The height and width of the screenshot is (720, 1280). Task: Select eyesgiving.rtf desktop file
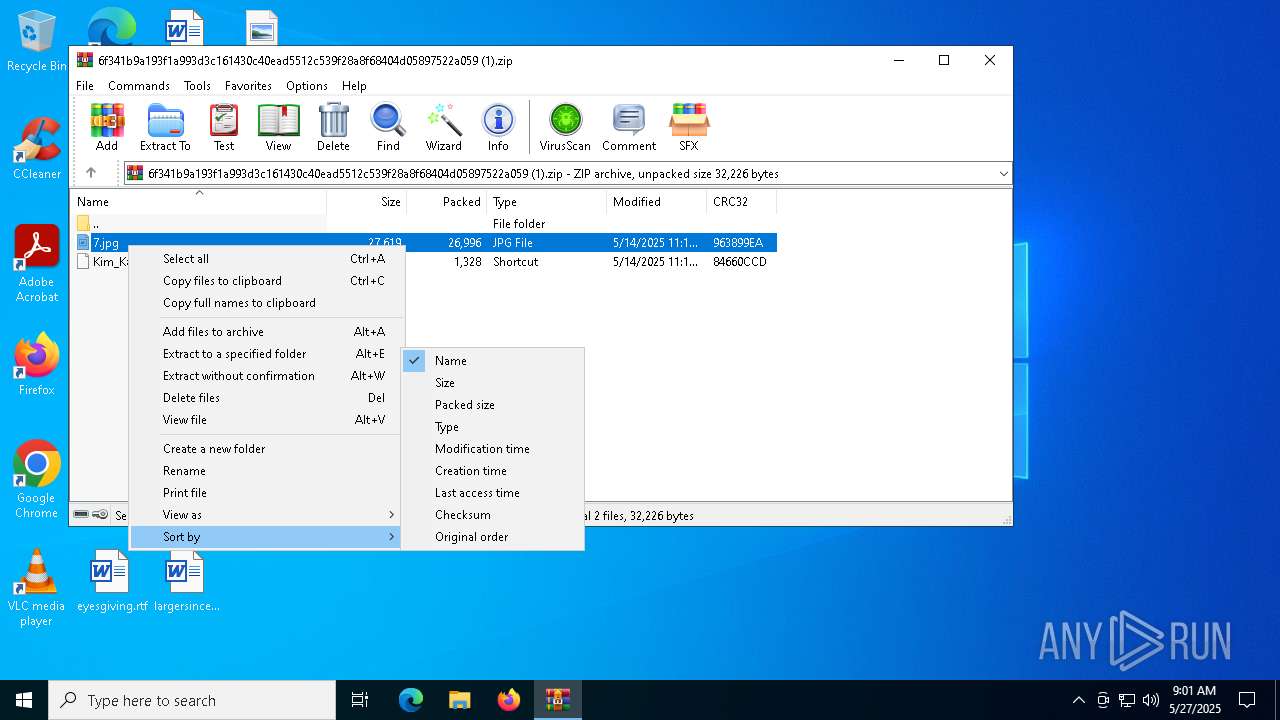click(x=111, y=581)
